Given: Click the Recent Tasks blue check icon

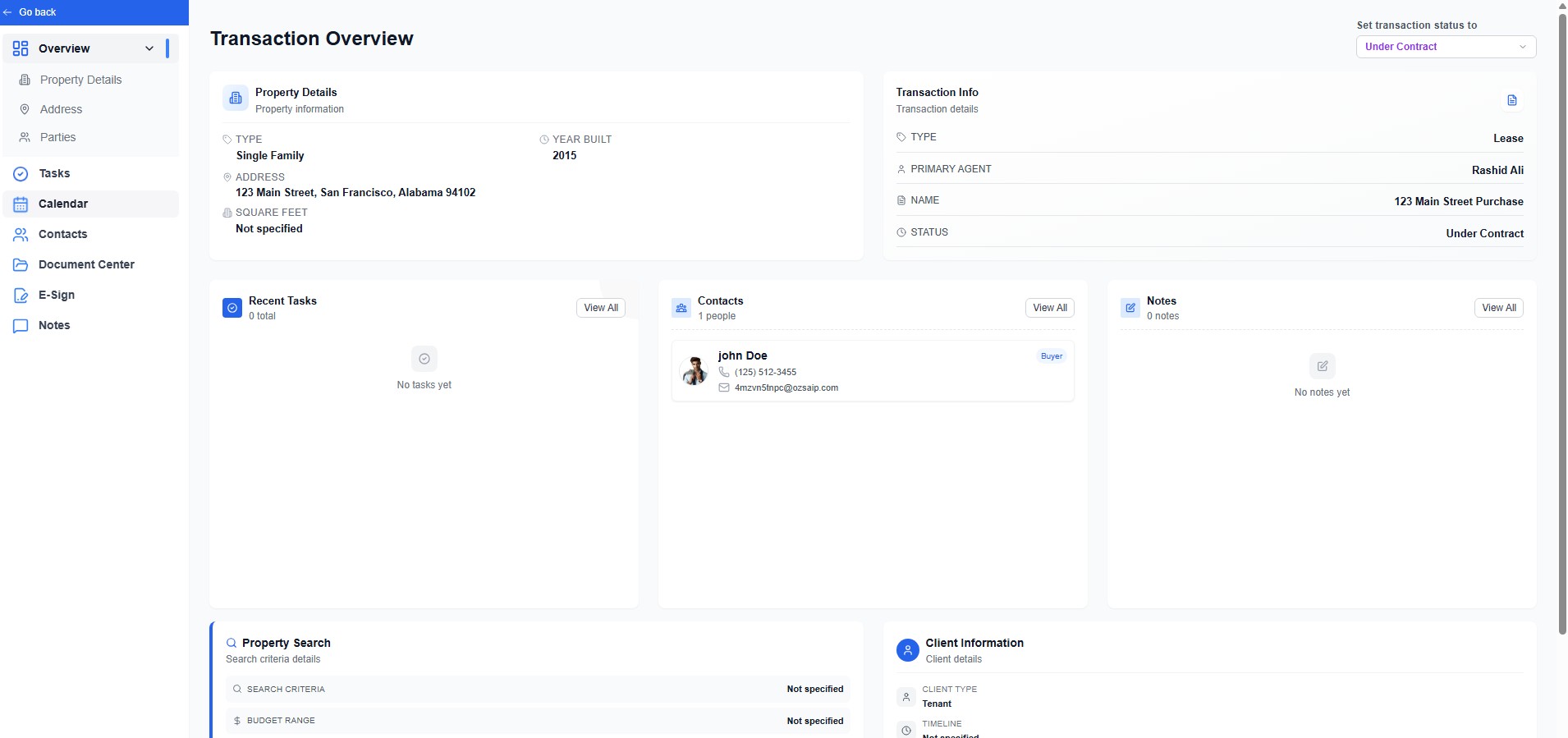Looking at the screenshot, I should click(x=232, y=308).
